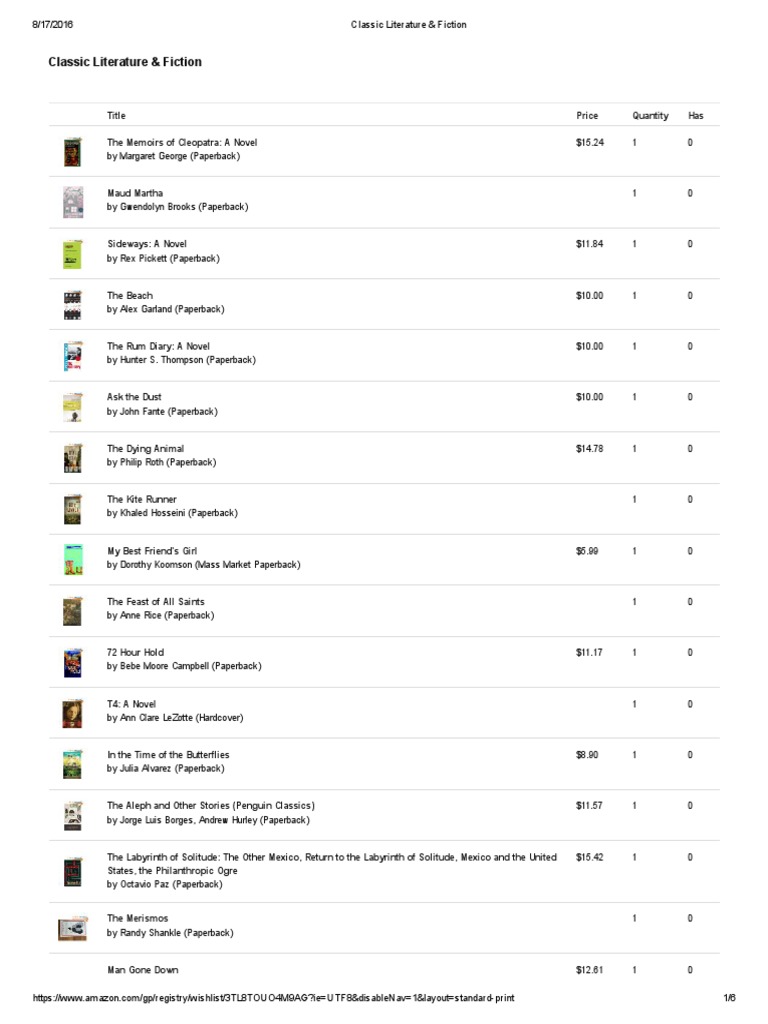
Task: Open the Maud Martha cover image
Action: point(72,202)
